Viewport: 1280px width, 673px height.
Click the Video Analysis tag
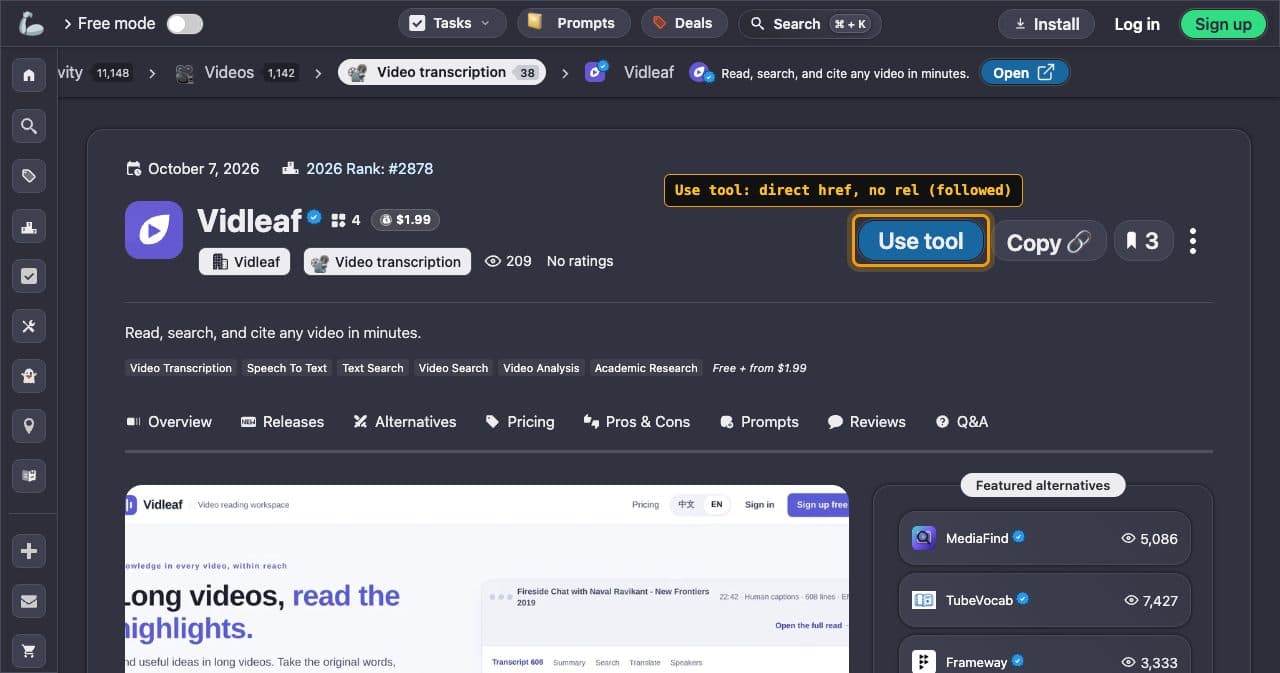pos(541,368)
